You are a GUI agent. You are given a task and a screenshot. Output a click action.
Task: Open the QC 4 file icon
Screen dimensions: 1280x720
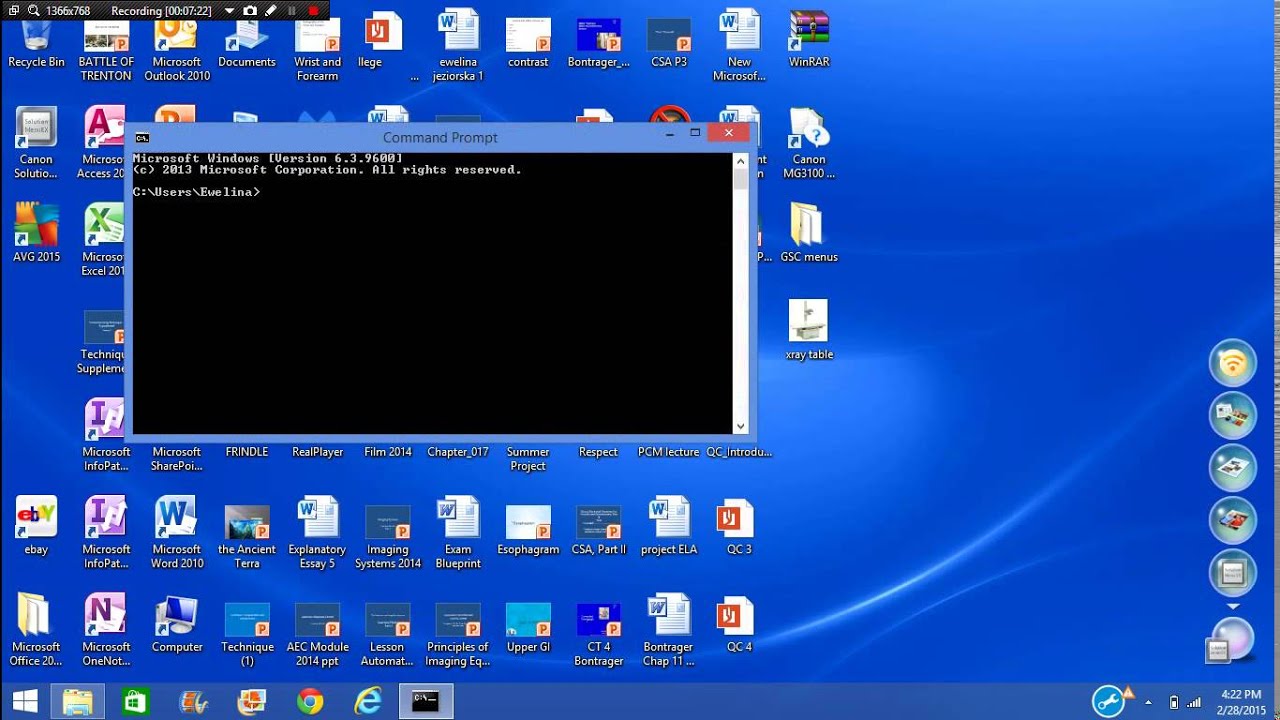tap(739, 625)
